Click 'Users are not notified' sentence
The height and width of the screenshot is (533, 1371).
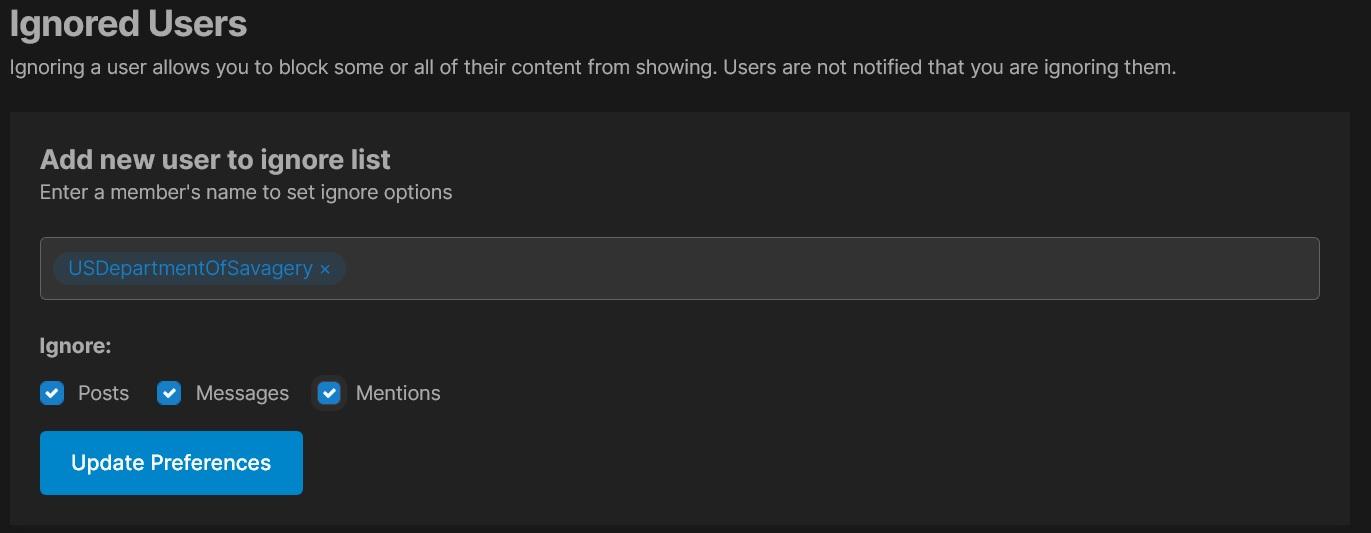(x=949, y=68)
